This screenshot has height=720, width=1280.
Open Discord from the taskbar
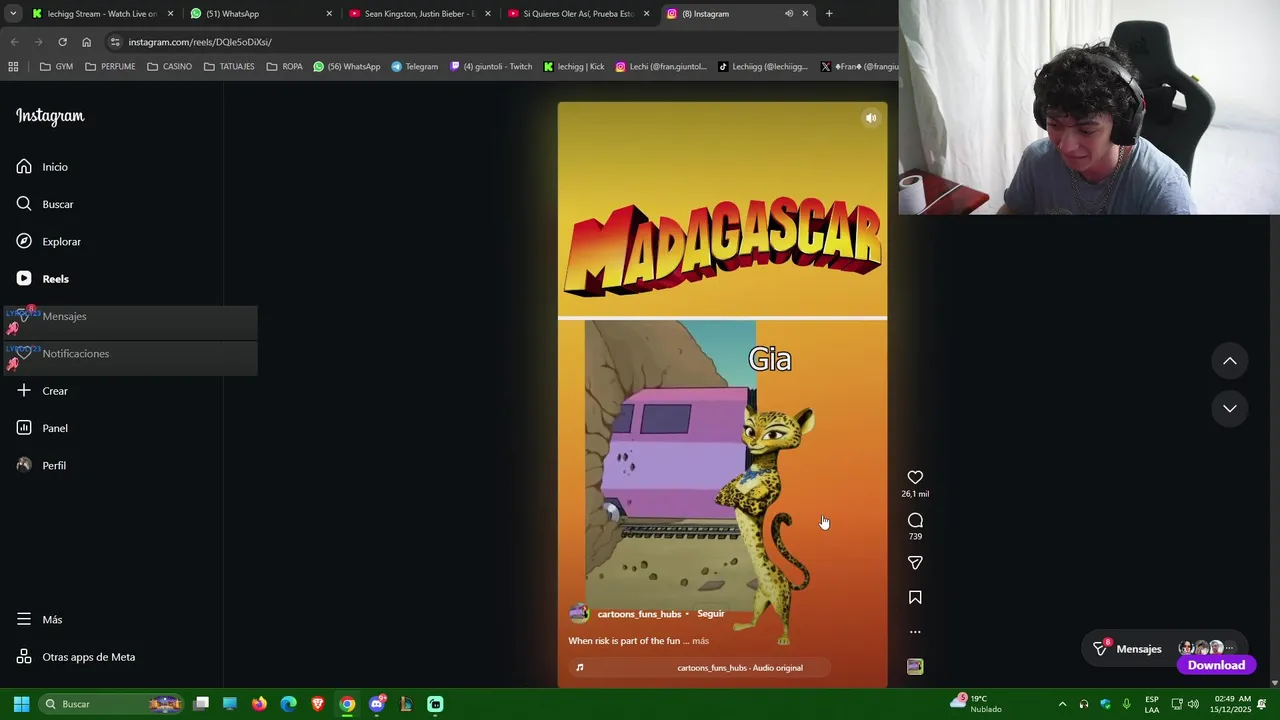coord(377,704)
